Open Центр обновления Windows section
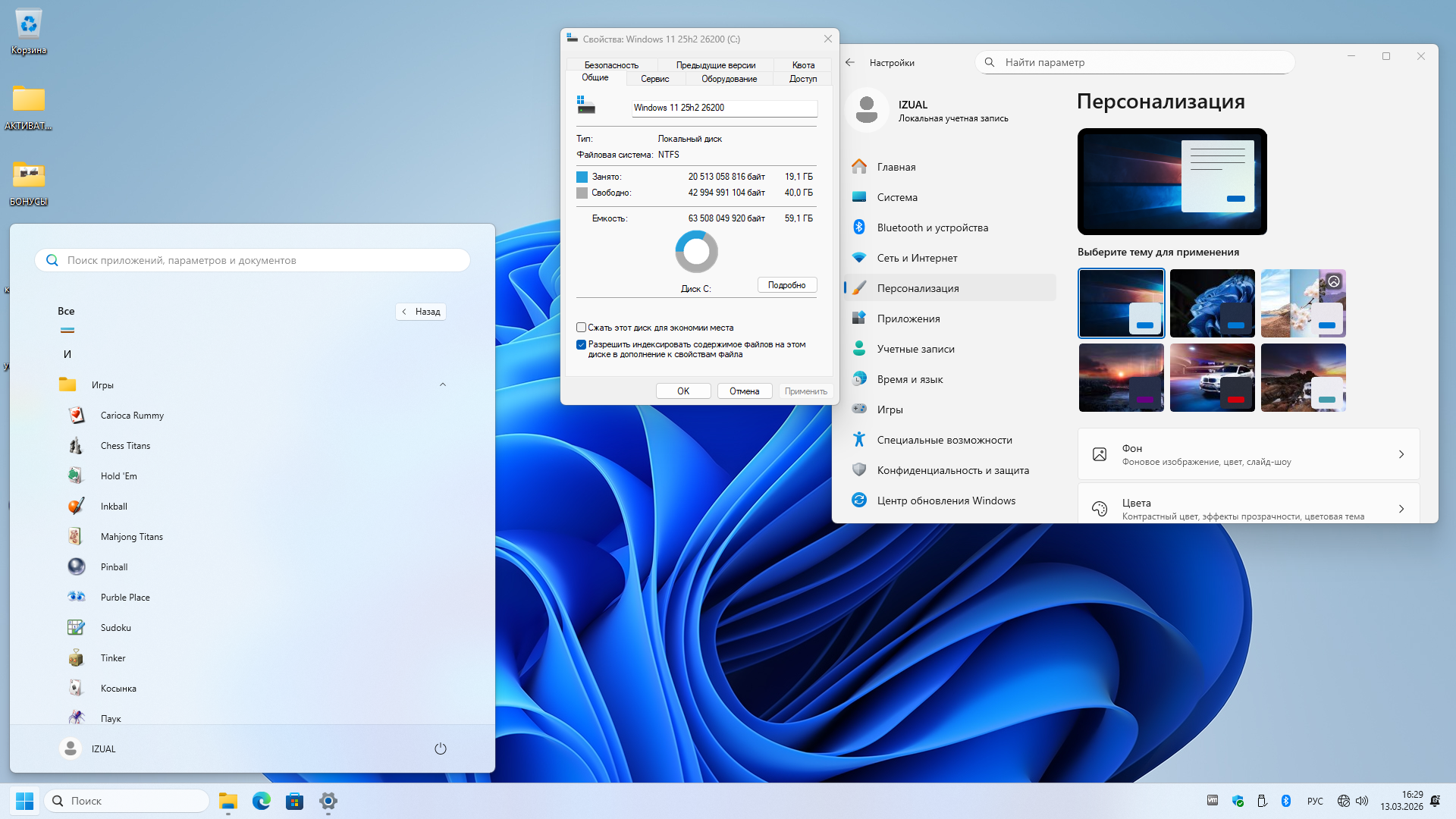 click(x=946, y=500)
